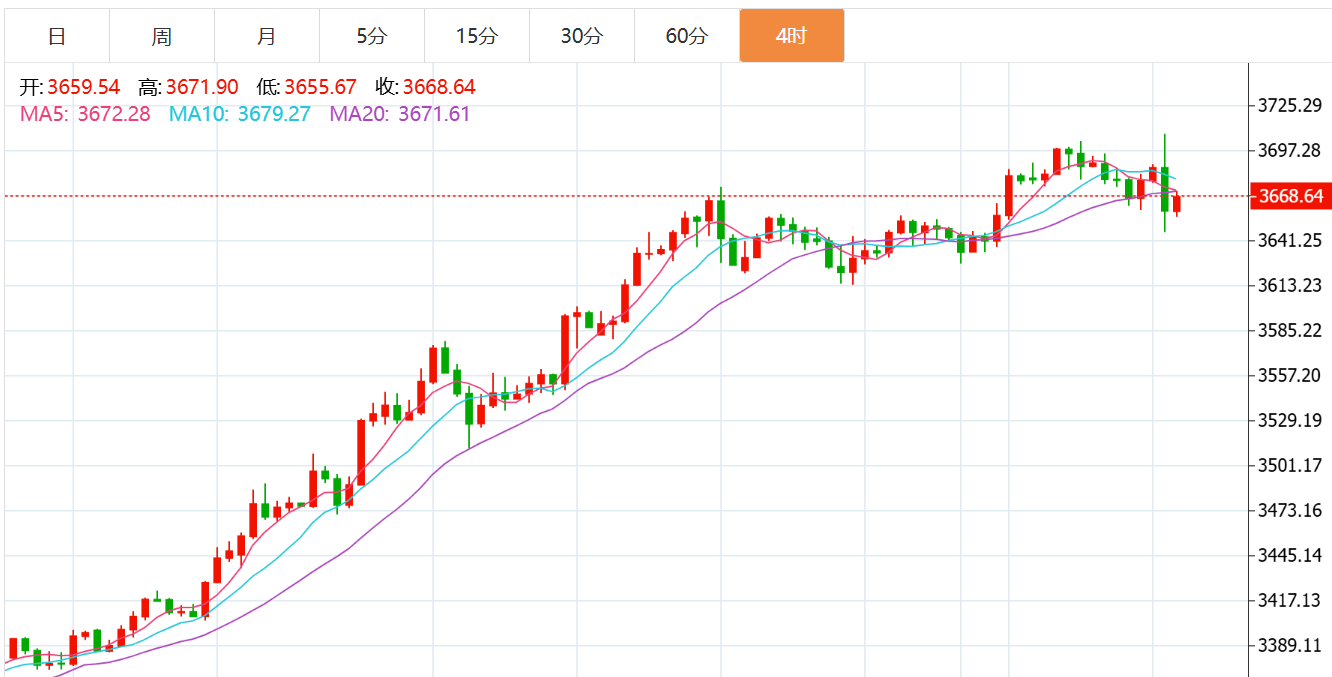The height and width of the screenshot is (677, 1332).
Task: Open the 月 monthly chart tab
Action: [x=267, y=37]
